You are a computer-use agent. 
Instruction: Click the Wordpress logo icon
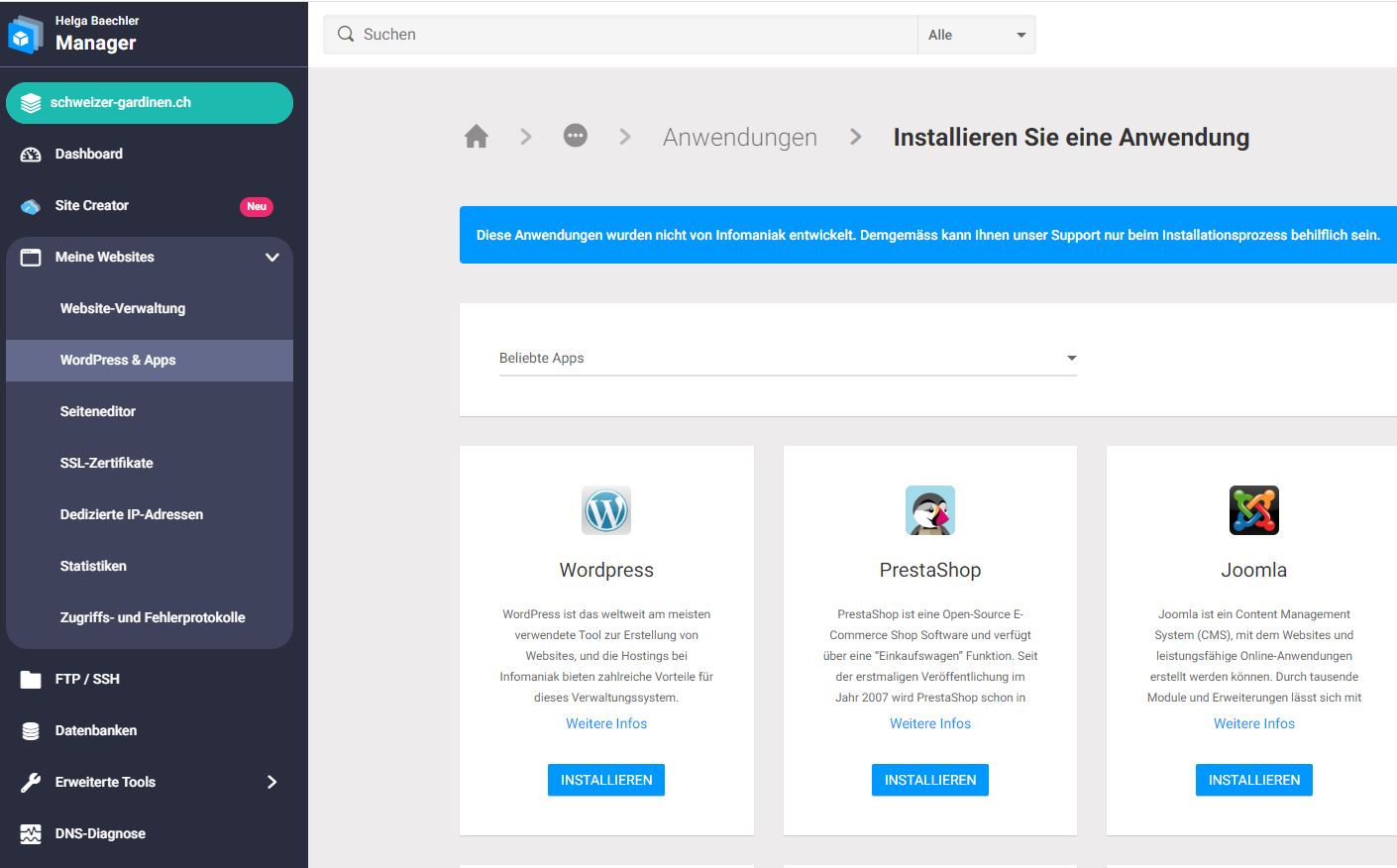606,510
